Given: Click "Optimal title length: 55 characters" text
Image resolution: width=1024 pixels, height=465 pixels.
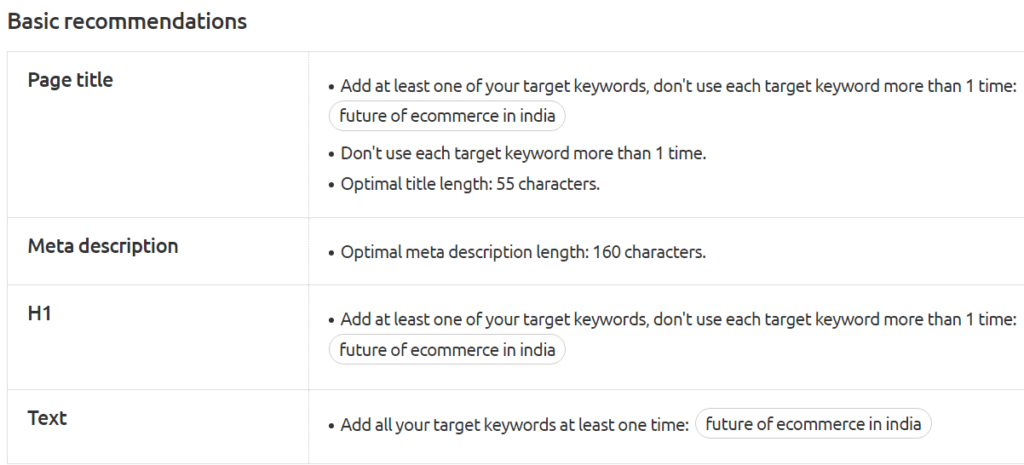Looking at the screenshot, I should (x=470, y=185).
